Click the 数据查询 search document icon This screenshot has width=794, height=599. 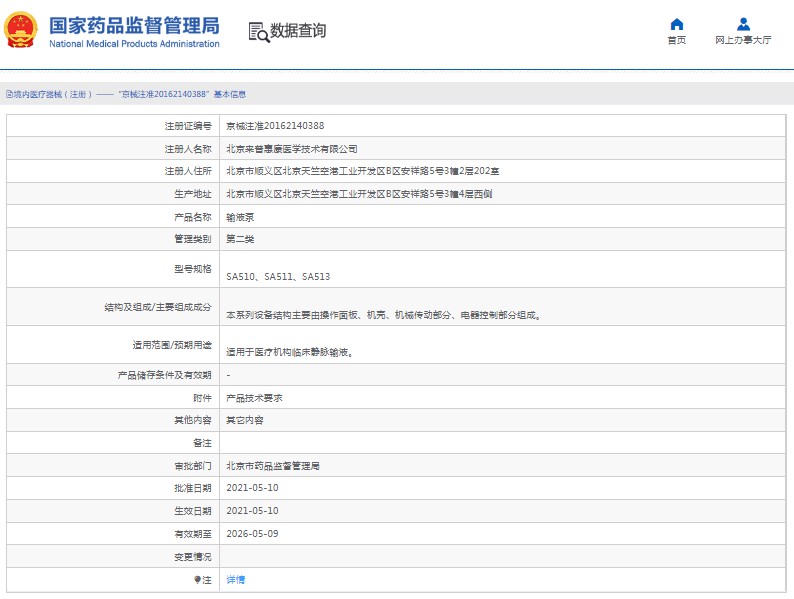[x=259, y=32]
